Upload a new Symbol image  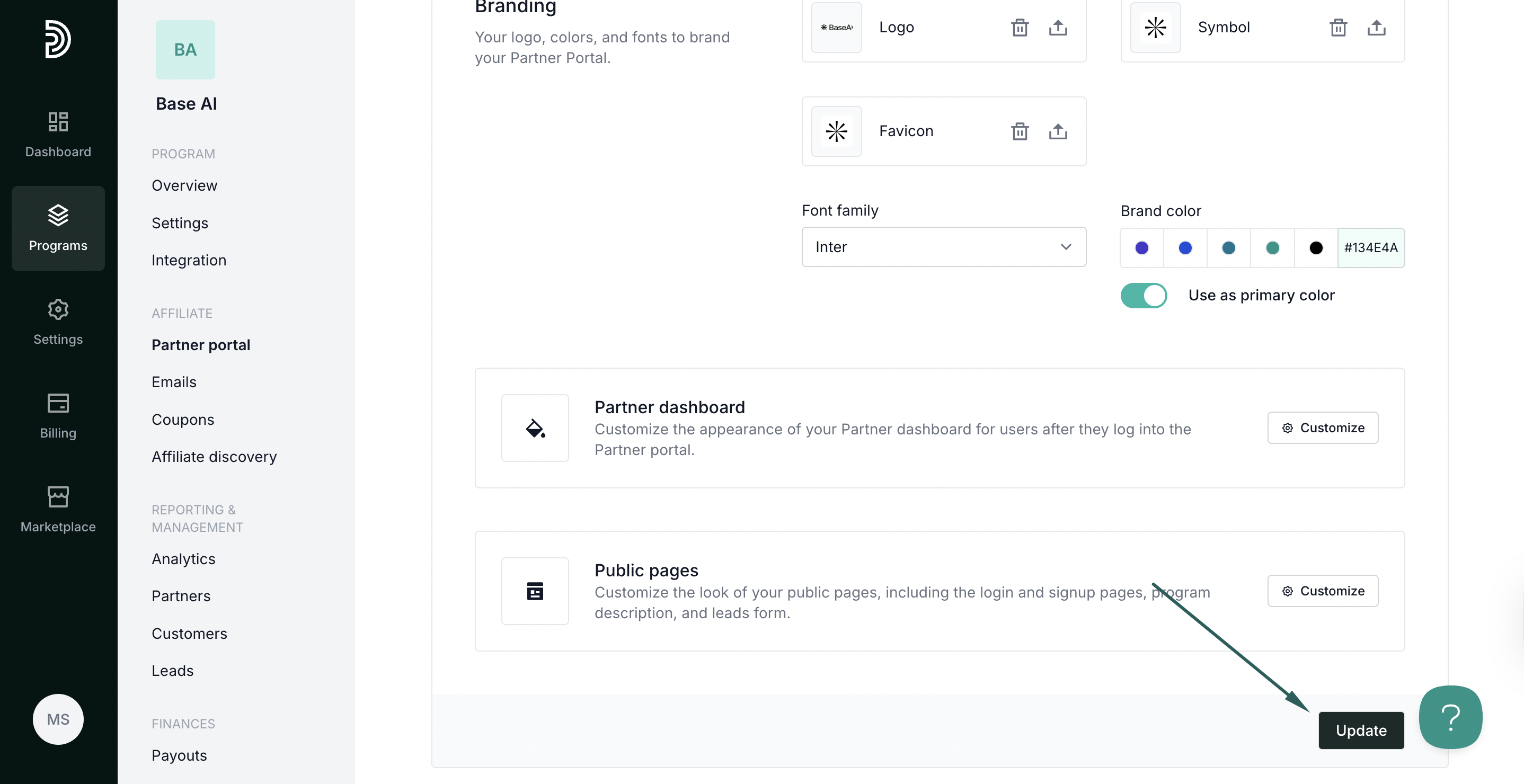[x=1376, y=27]
